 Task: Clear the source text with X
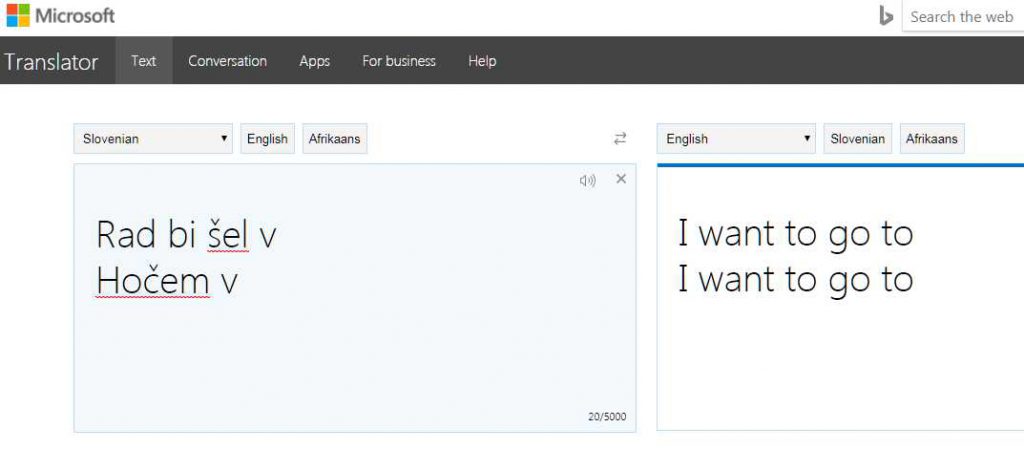click(621, 179)
